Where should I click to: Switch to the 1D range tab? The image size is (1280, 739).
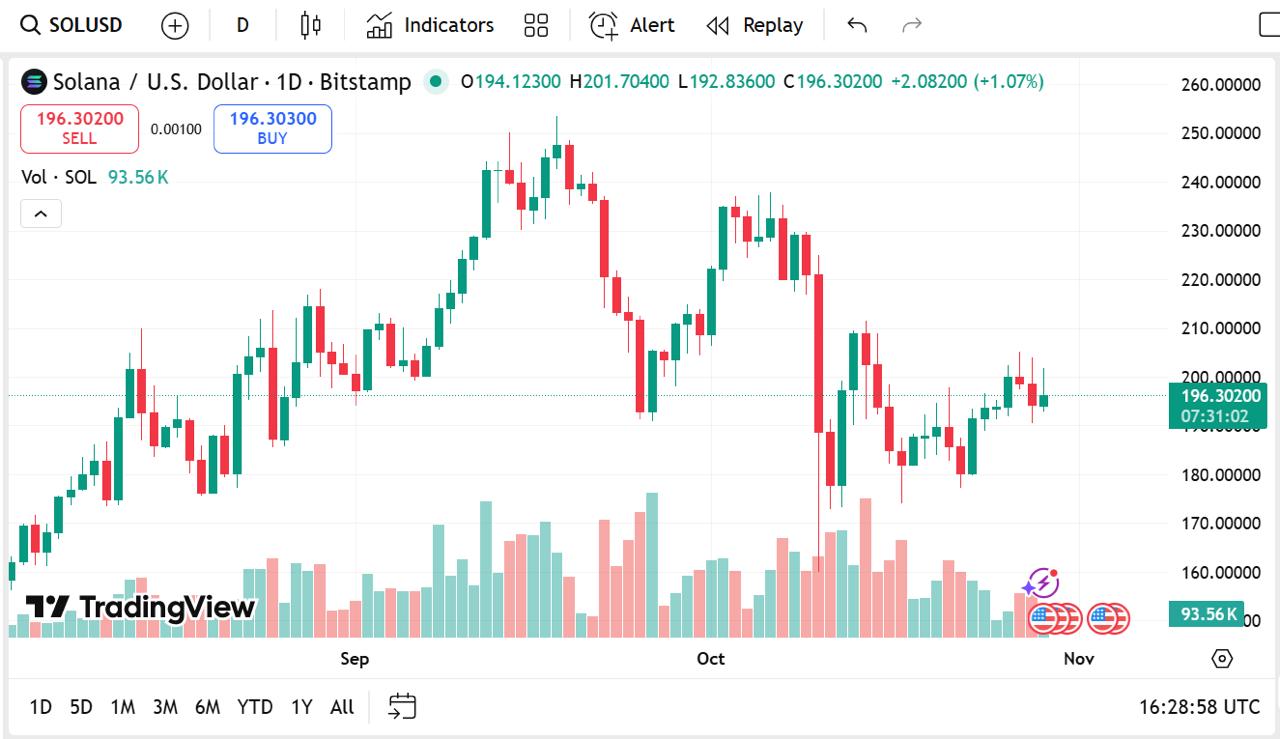point(41,706)
